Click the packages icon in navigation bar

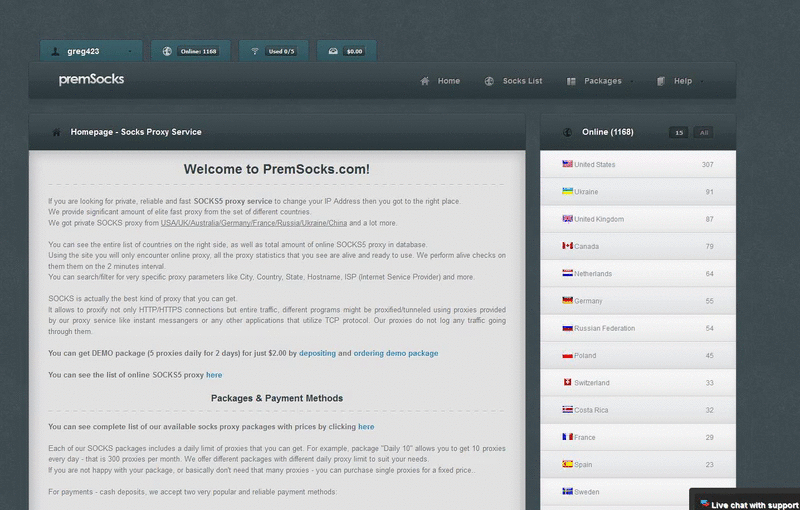click(x=571, y=81)
